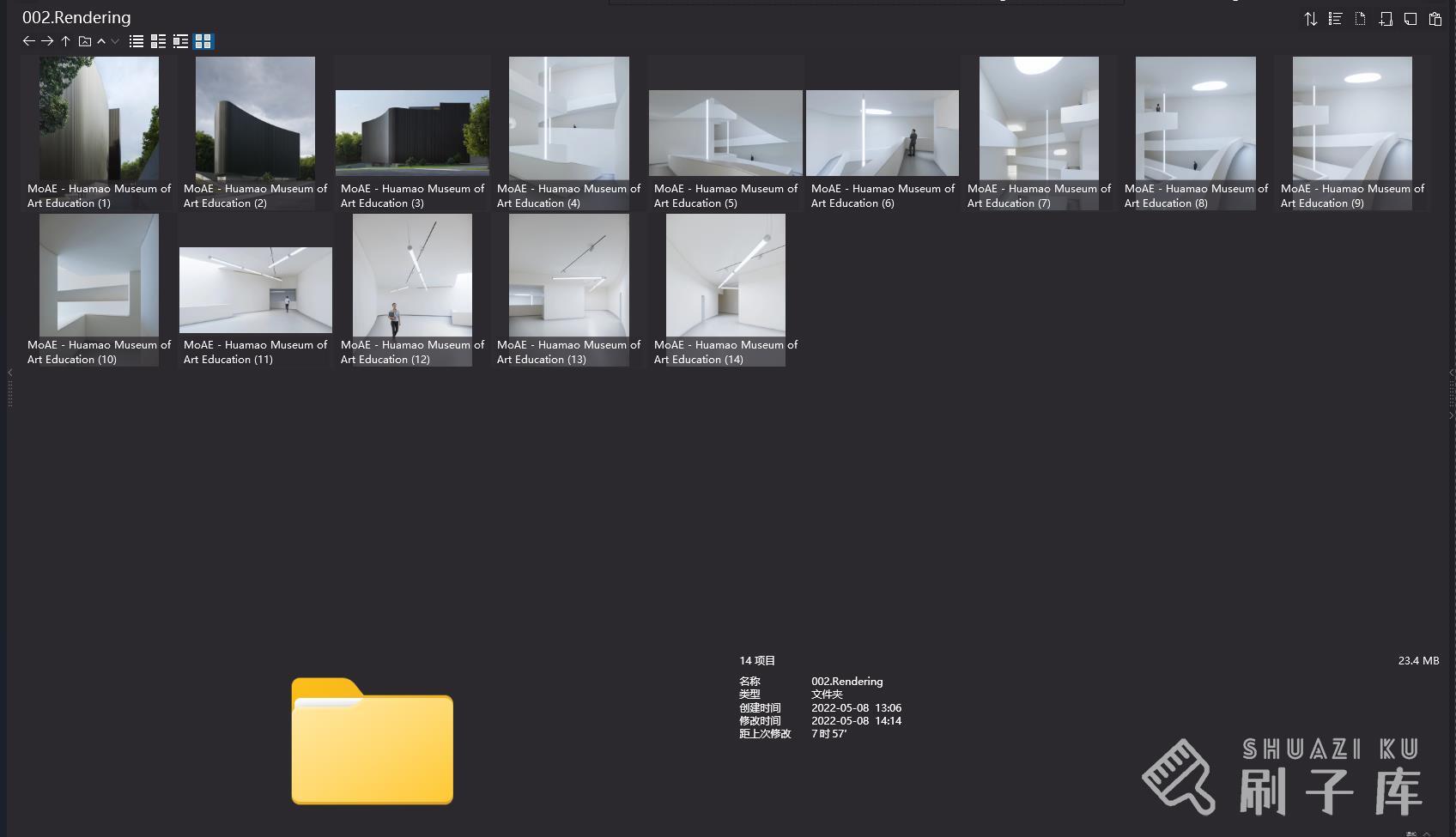Select Huamao Museum of Art Education (3) thumbnail

(412, 133)
